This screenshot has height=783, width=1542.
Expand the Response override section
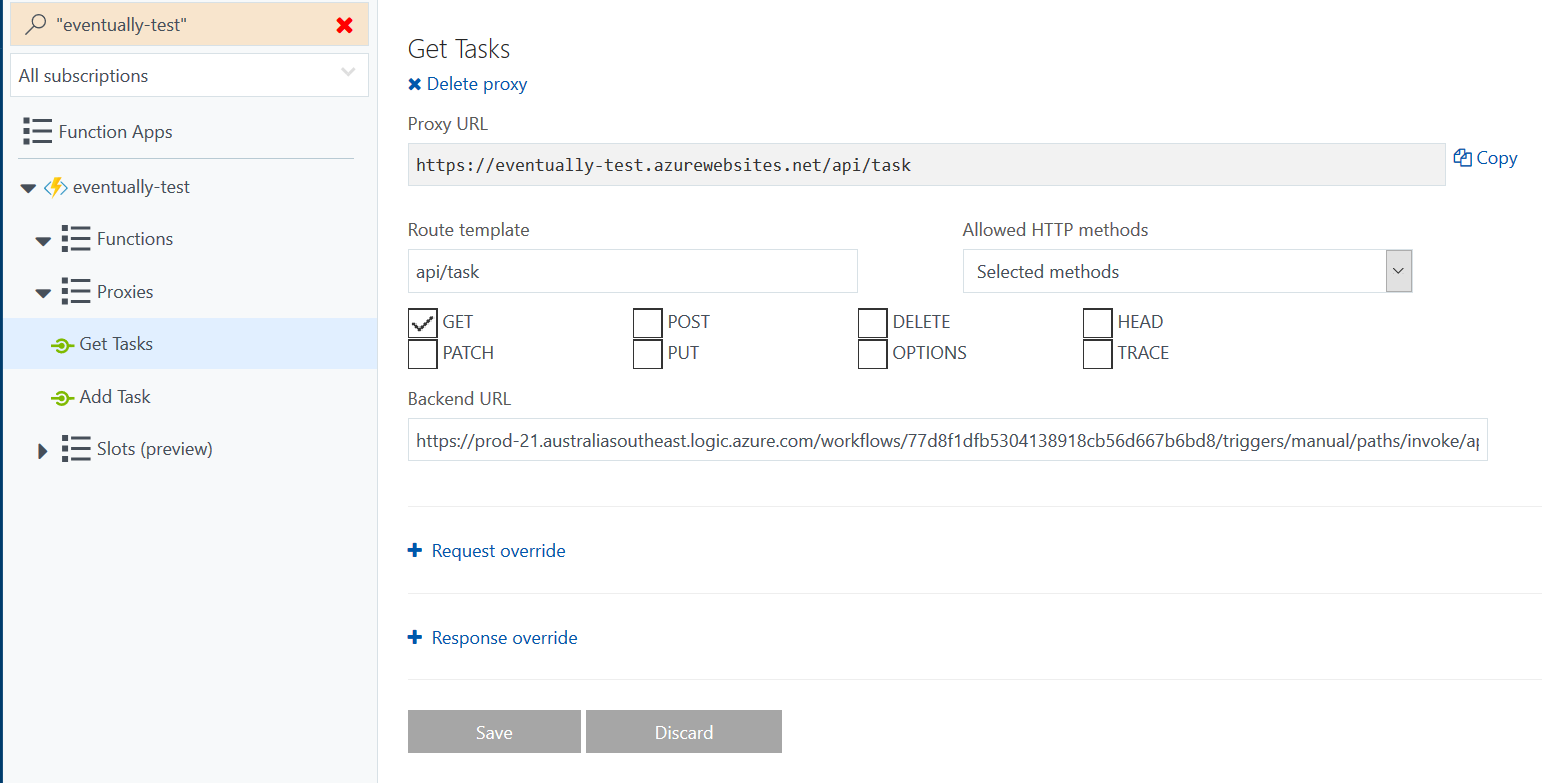pyautogui.click(x=504, y=638)
